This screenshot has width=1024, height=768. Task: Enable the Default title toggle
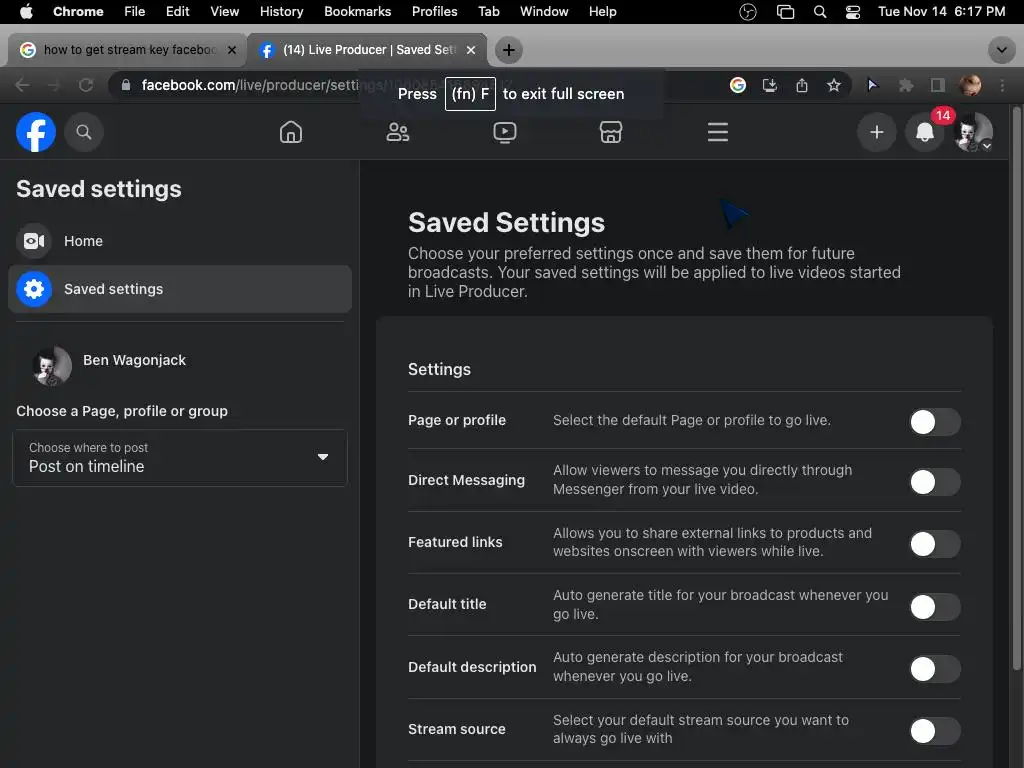pos(934,606)
